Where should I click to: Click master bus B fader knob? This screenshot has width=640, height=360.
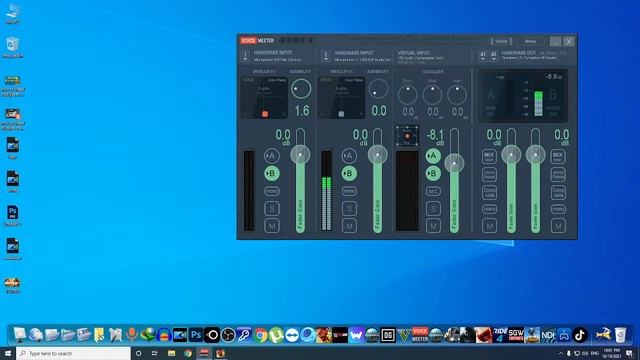(536, 155)
